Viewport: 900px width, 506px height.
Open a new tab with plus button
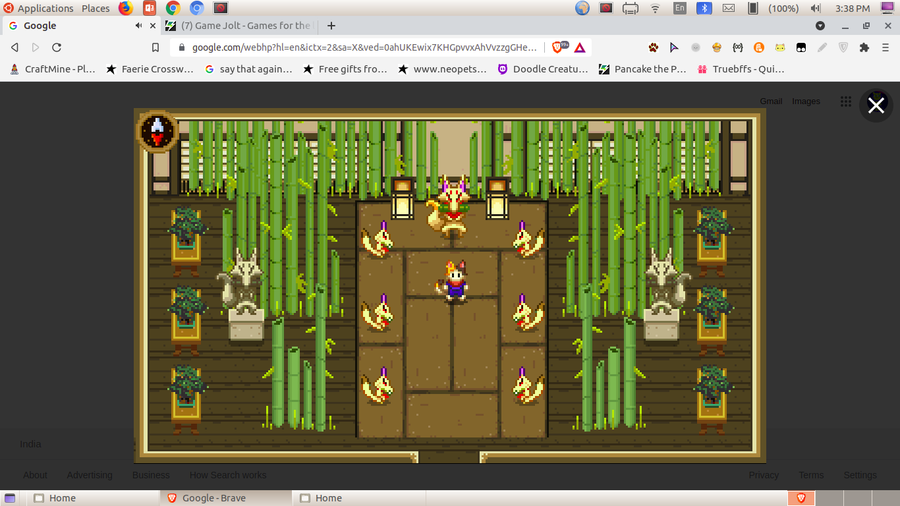pyautogui.click(x=331, y=26)
